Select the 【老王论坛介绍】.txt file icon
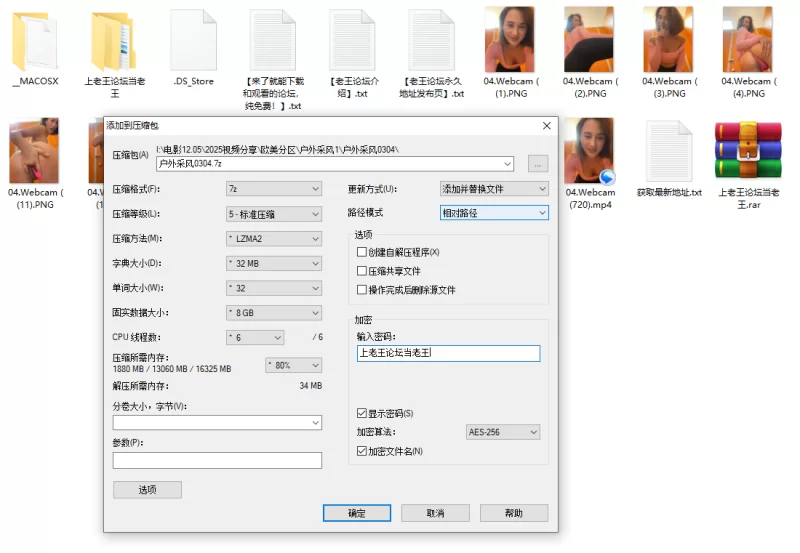The width and height of the screenshot is (800, 553). coord(352,40)
